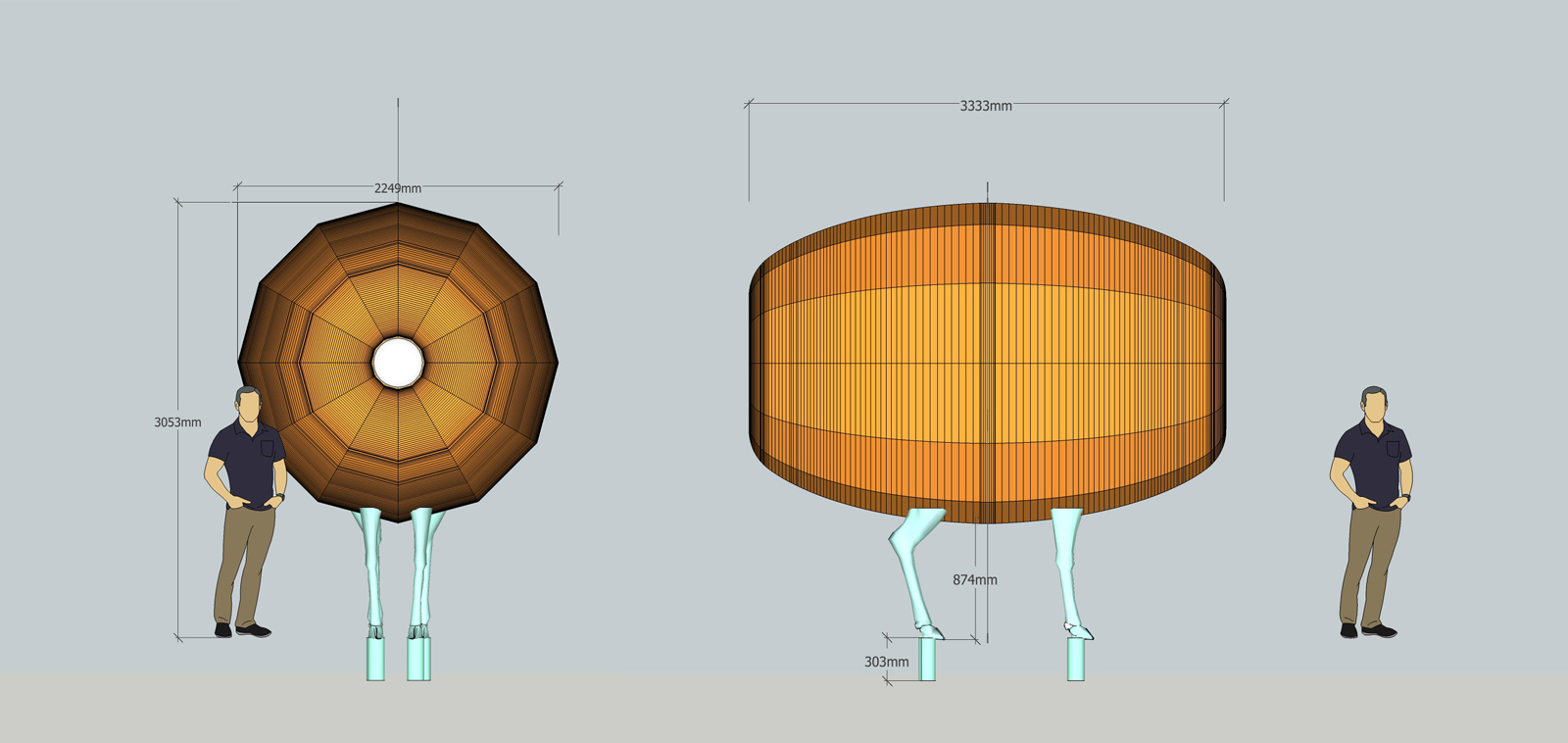This screenshot has width=1568, height=743.
Task: Select the orange barrel body in side view
Action: pyautogui.click(x=988, y=363)
